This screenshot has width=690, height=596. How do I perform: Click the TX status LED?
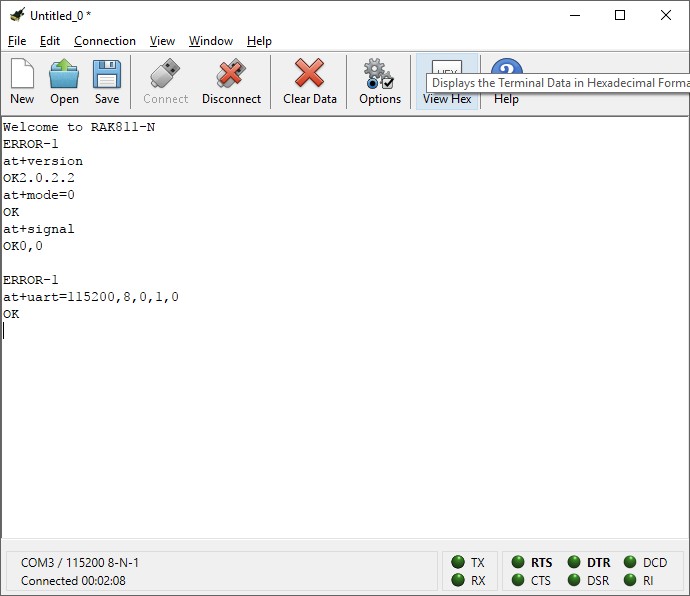tap(458, 563)
